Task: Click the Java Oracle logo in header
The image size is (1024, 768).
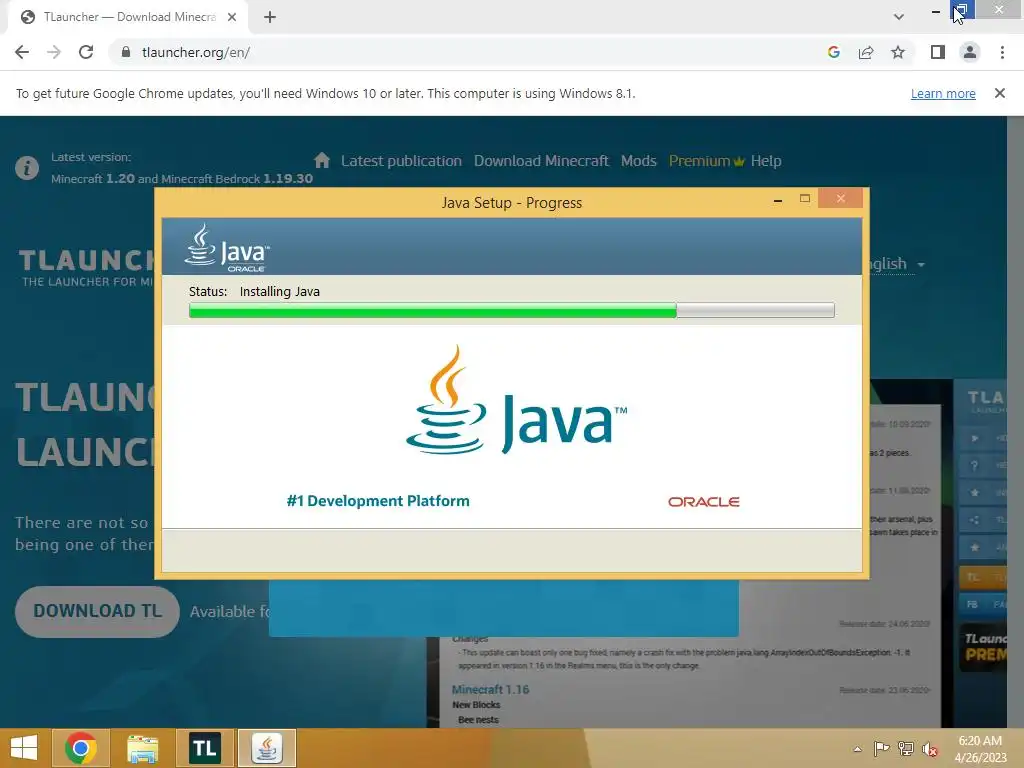Action: pos(227,248)
